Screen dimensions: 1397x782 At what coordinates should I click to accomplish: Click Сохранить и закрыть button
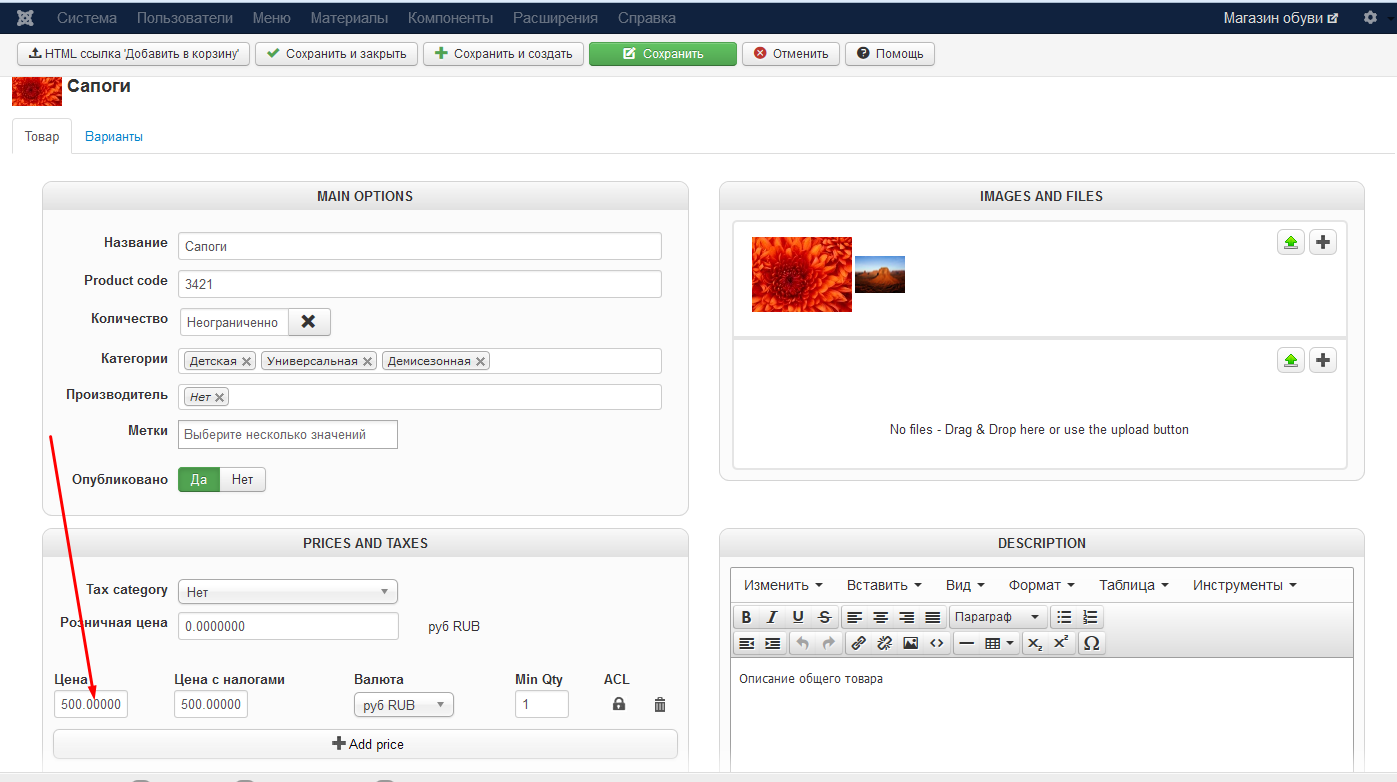click(336, 54)
